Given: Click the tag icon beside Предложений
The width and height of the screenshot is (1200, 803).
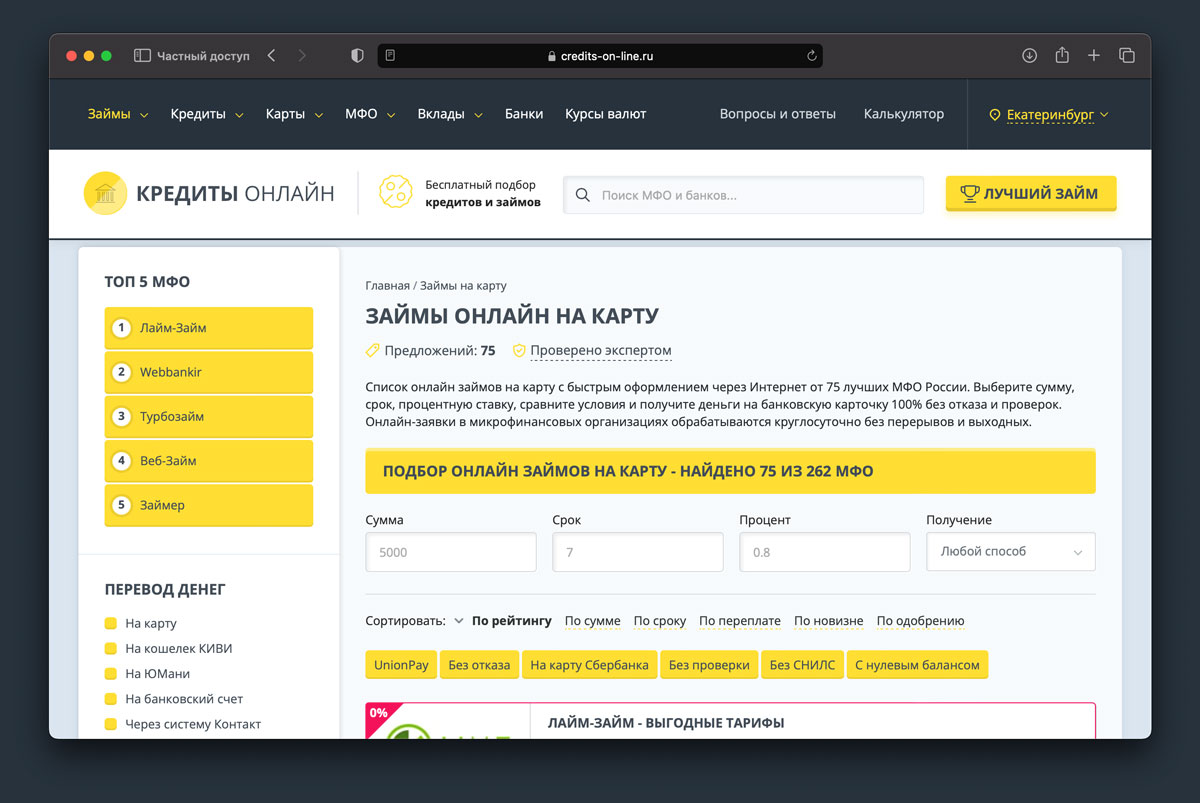Looking at the screenshot, I should (x=373, y=351).
